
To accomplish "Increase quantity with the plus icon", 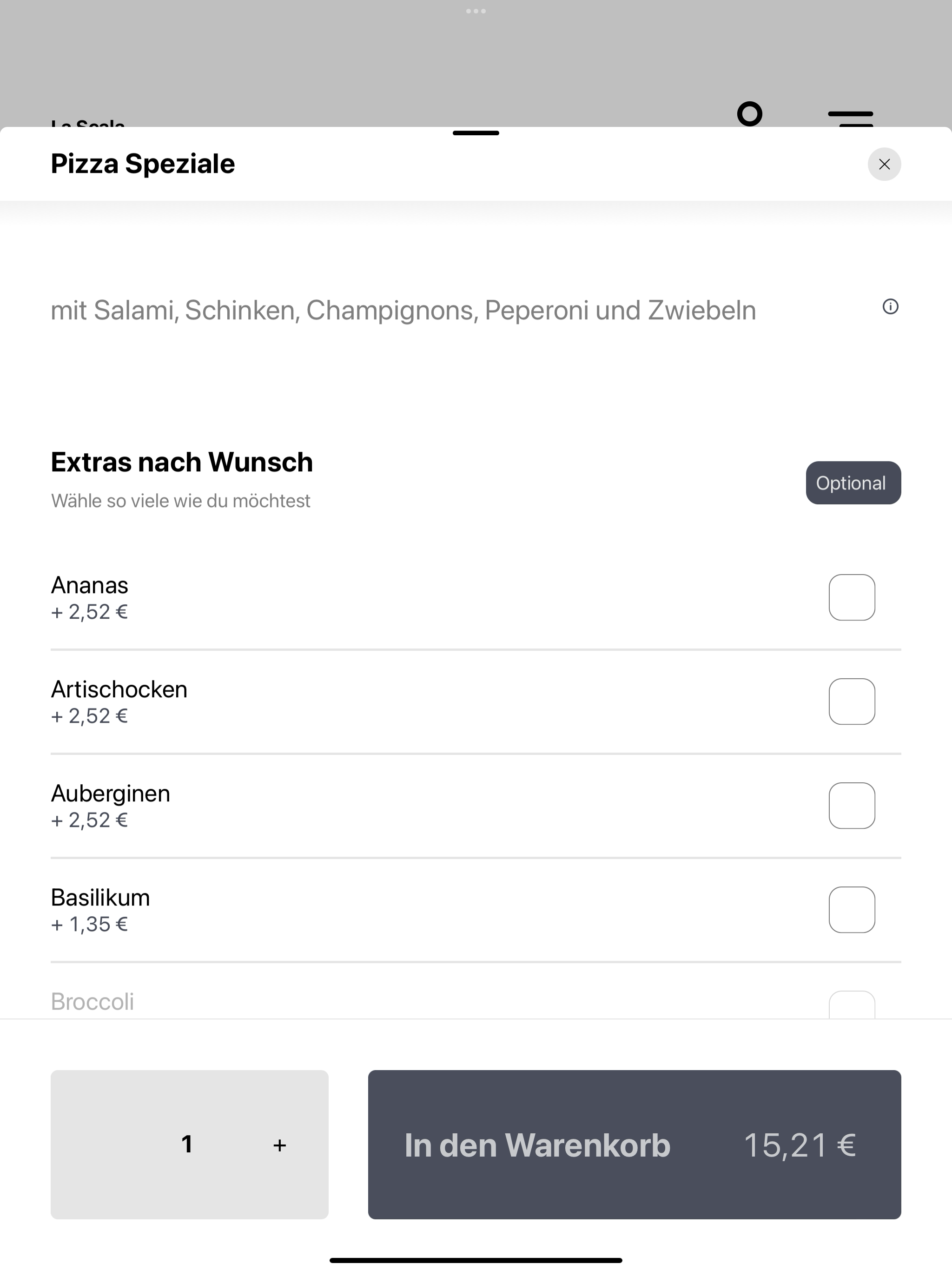I will (280, 1145).
